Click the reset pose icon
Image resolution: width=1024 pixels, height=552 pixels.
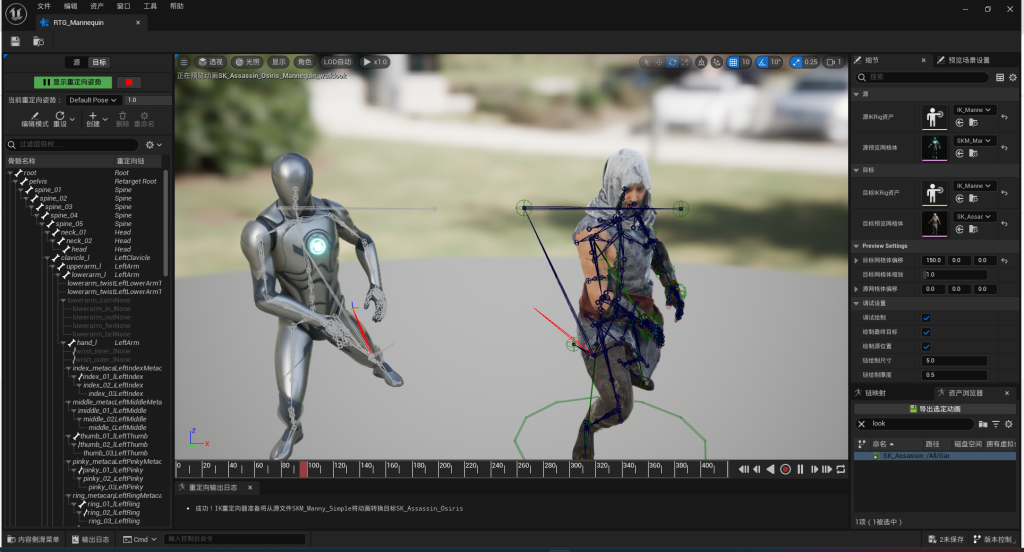pyautogui.click(x=60, y=116)
